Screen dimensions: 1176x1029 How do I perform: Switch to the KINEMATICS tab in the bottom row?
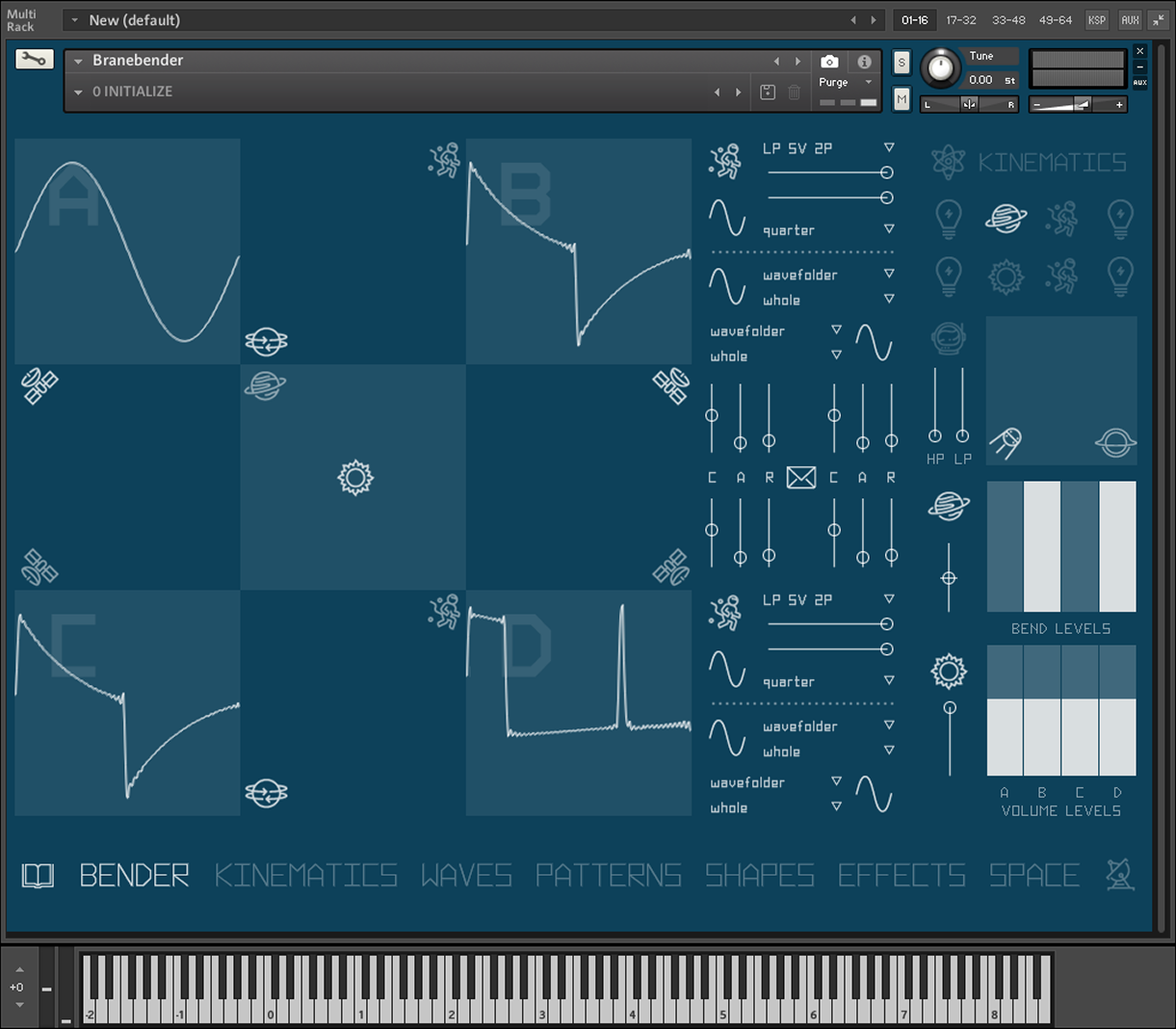click(305, 875)
